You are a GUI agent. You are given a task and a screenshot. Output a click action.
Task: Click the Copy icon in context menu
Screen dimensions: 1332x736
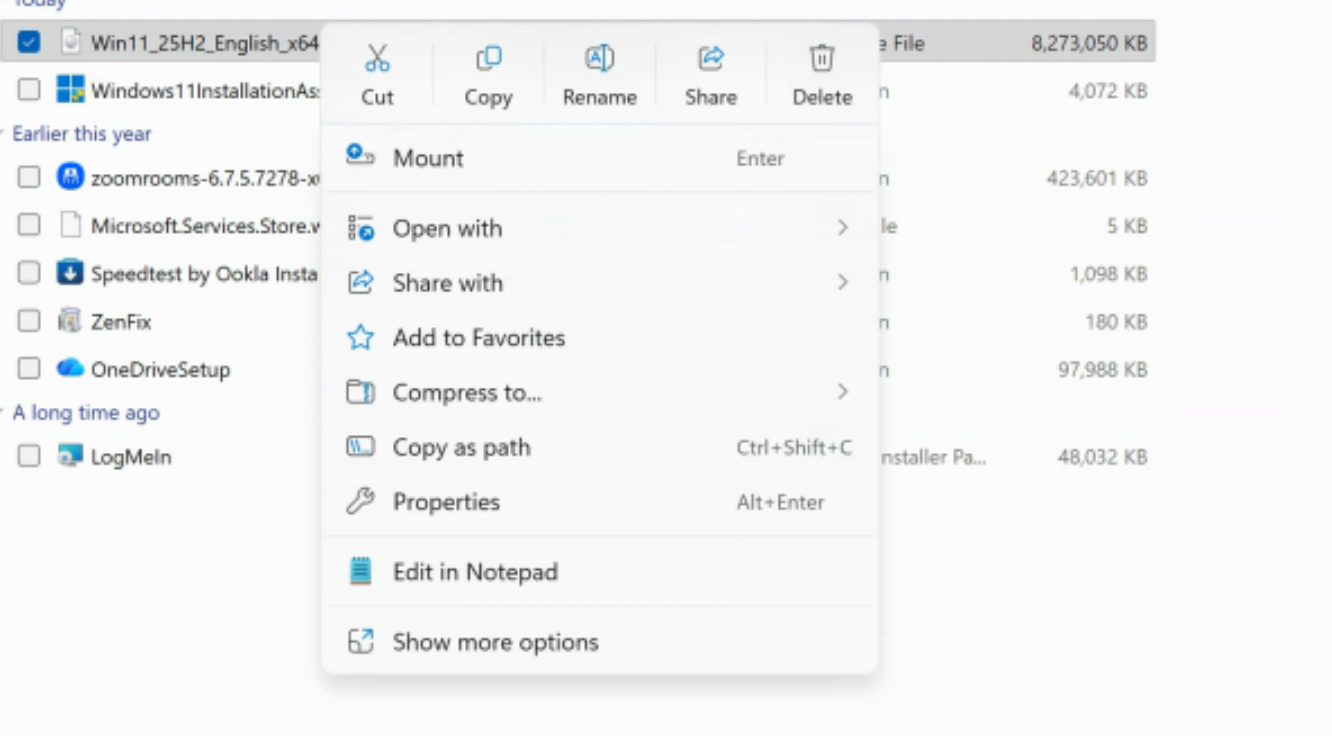coord(488,58)
